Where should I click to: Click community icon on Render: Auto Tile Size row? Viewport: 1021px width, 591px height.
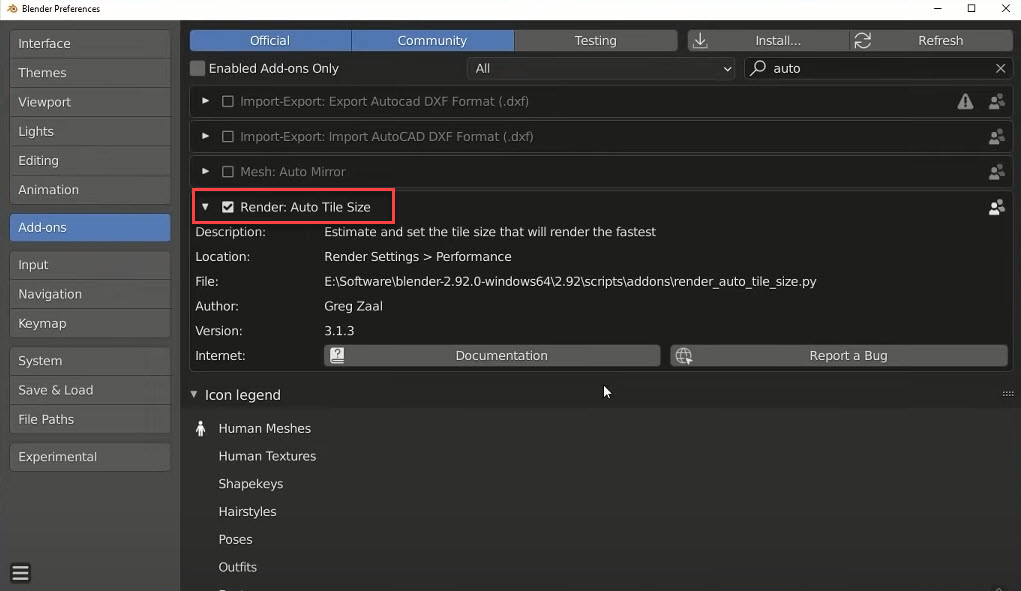(996, 207)
